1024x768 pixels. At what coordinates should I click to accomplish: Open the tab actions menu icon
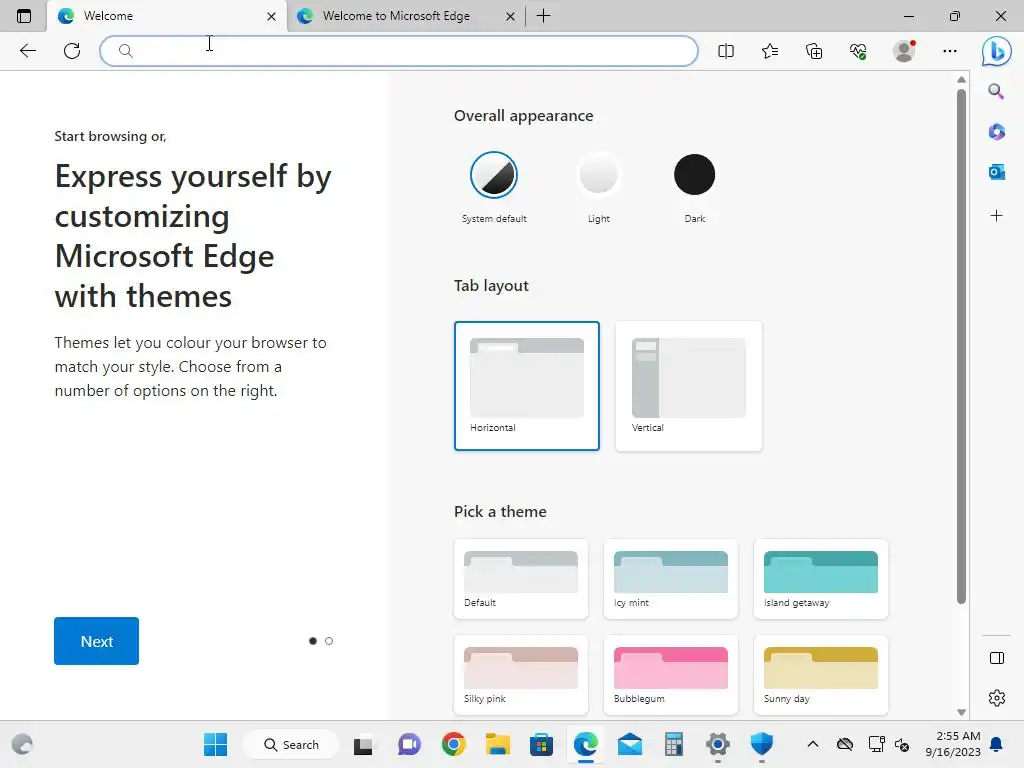(x=24, y=16)
